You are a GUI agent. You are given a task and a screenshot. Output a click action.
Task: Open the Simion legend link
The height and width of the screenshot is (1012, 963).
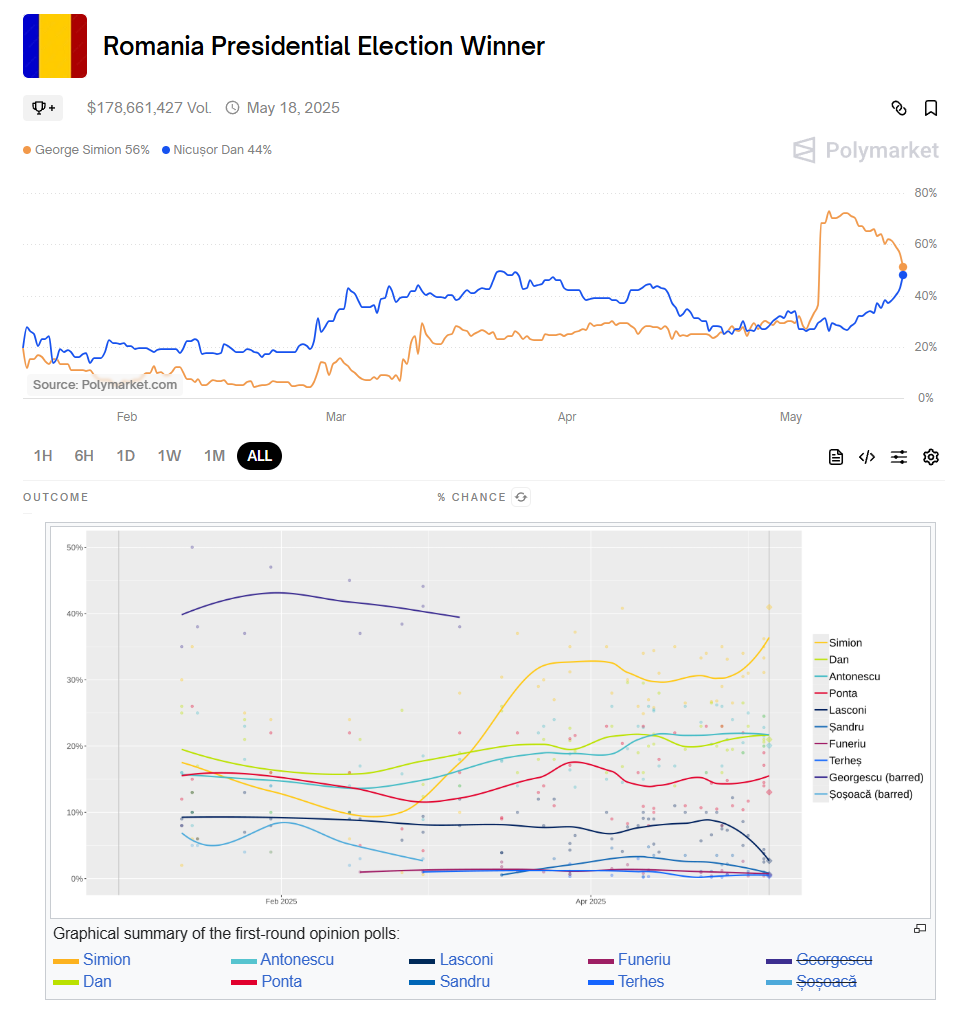tap(107, 960)
